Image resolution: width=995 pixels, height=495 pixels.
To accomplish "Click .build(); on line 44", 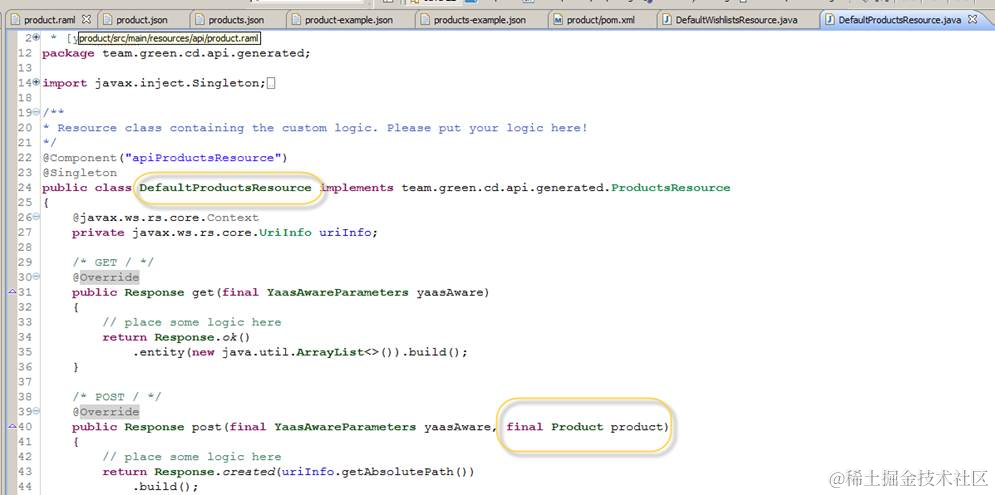I will click(165, 487).
